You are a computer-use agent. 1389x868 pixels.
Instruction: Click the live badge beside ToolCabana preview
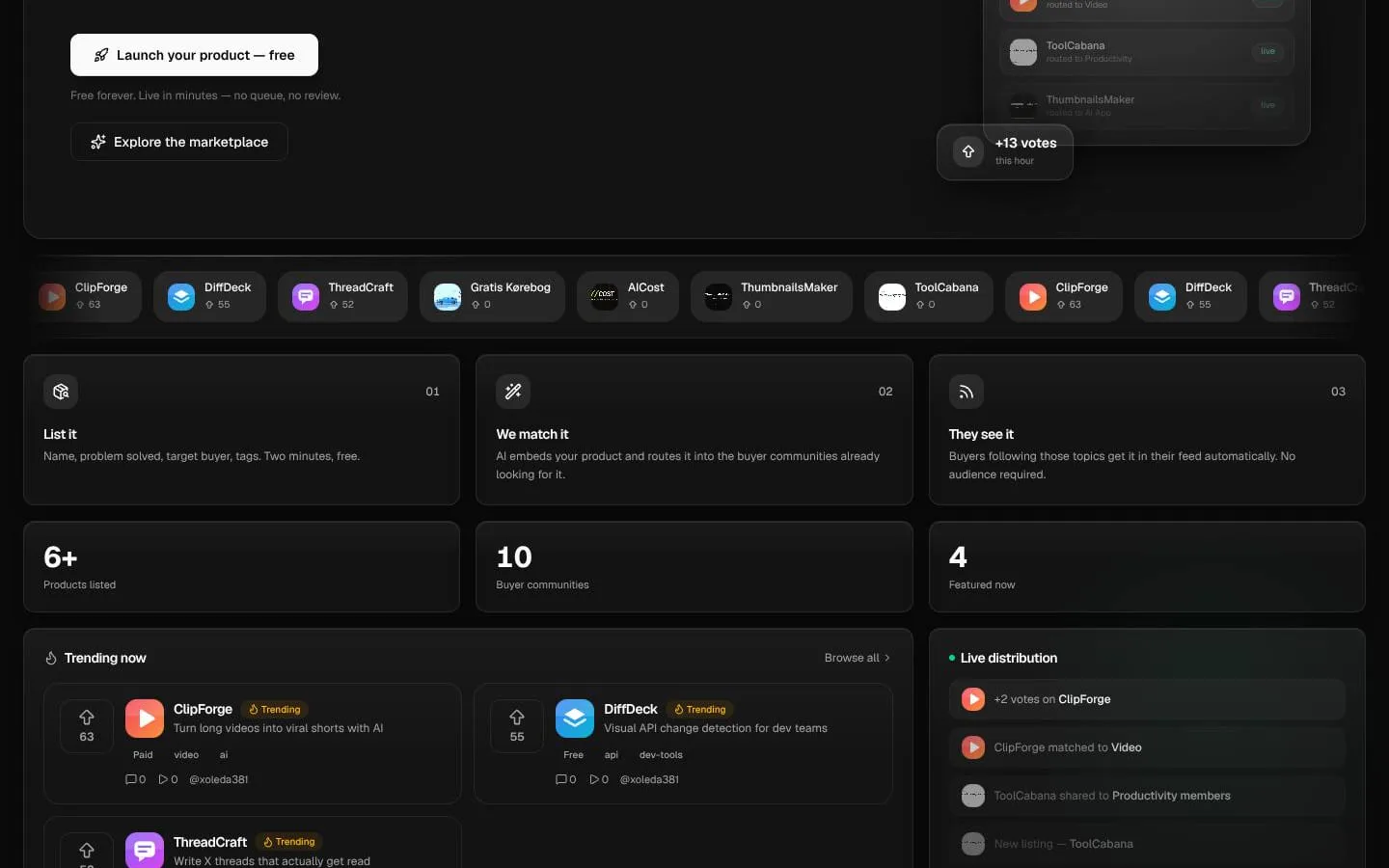tap(1267, 51)
